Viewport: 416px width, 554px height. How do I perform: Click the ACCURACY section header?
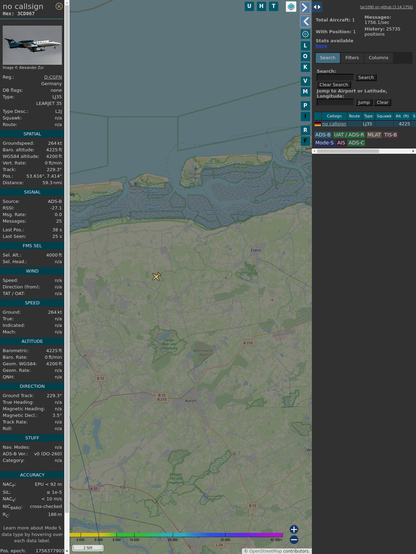tap(32, 475)
